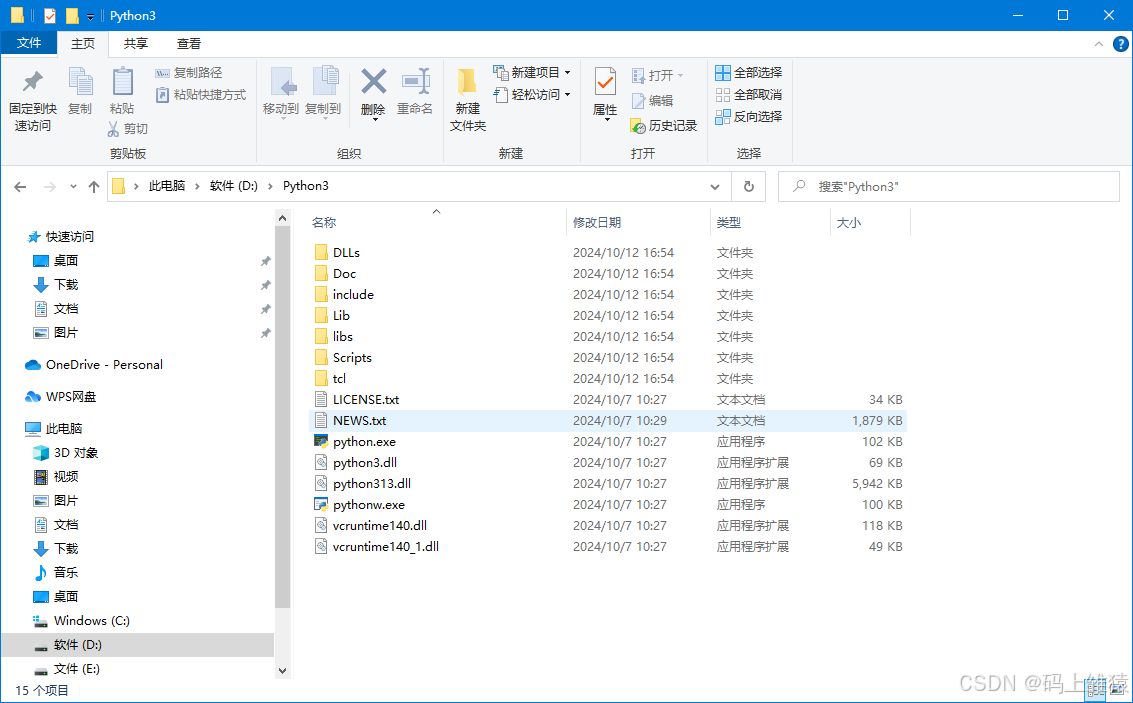Open 文件 (E:) drive in sidebar
Viewport: 1133px width, 703px height.
click(76, 669)
